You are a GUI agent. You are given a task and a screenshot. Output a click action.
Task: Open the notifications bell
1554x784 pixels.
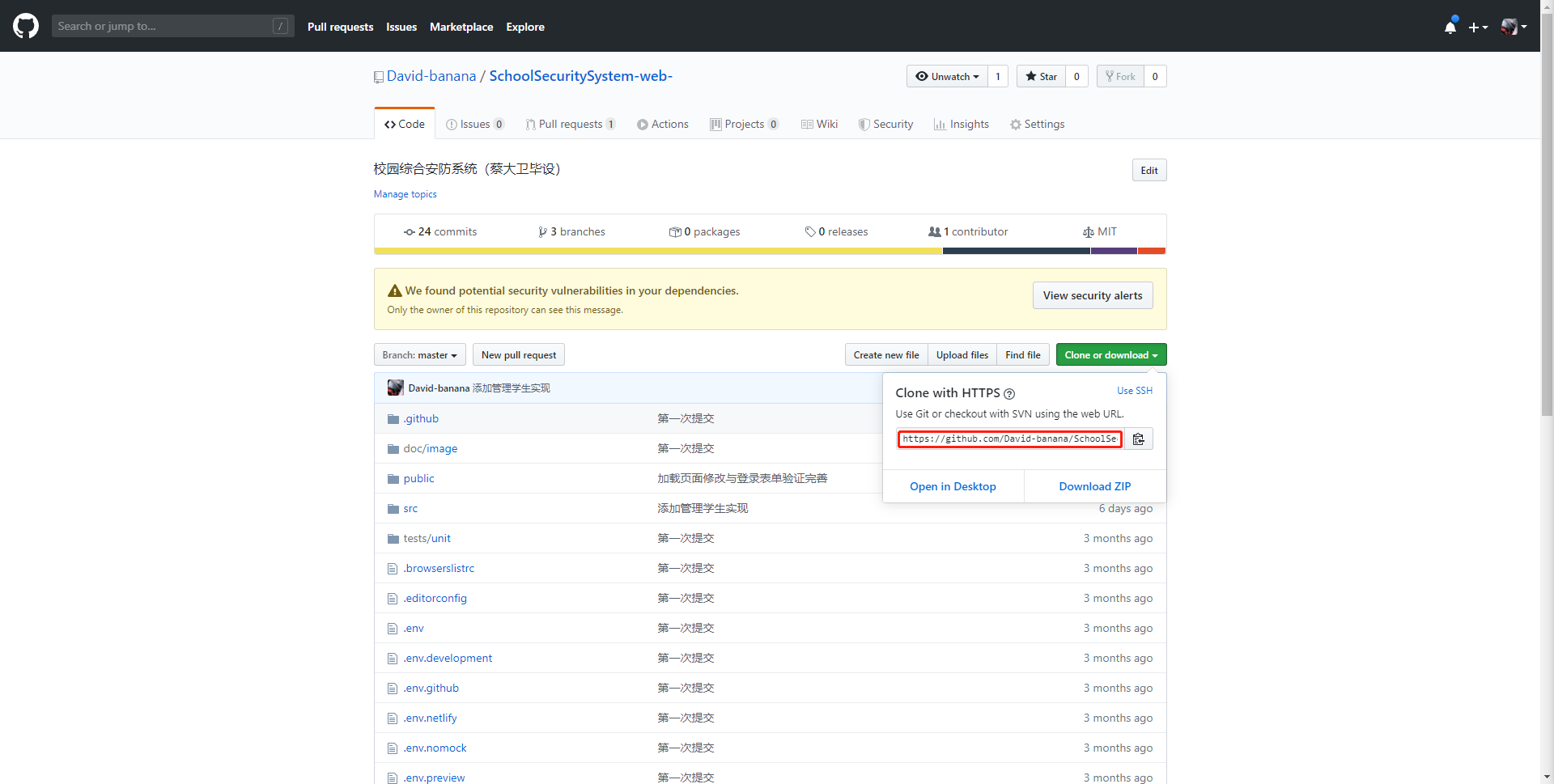click(1450, 27)
